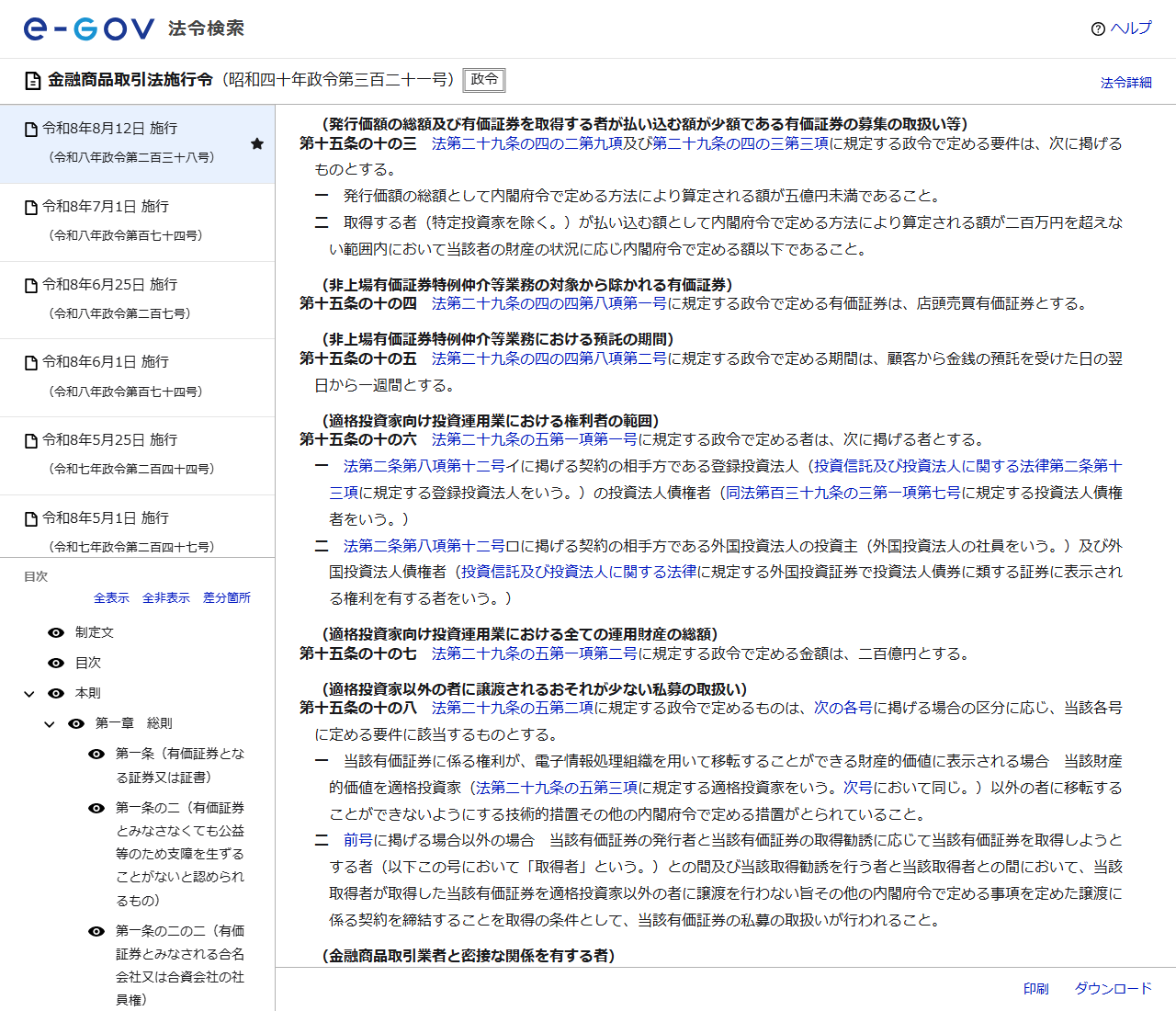Image resolution: width=1176 pixels, height=1011 pixels.
Task: Click 全非表示 in table of contents
Action: pyautogui.click(x=166, y=597)
